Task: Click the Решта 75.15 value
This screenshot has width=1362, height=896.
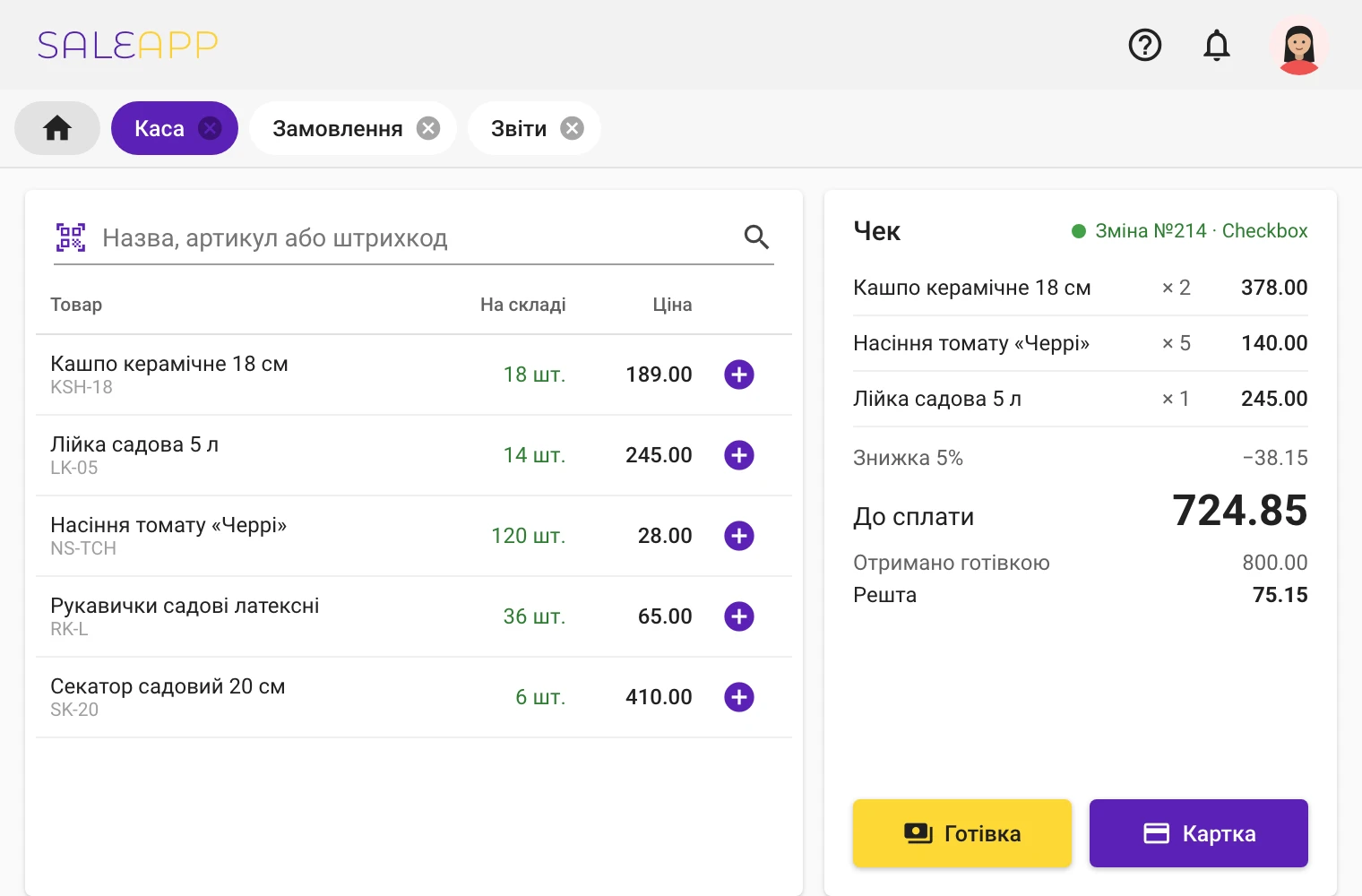Action: click(1280, 595)
